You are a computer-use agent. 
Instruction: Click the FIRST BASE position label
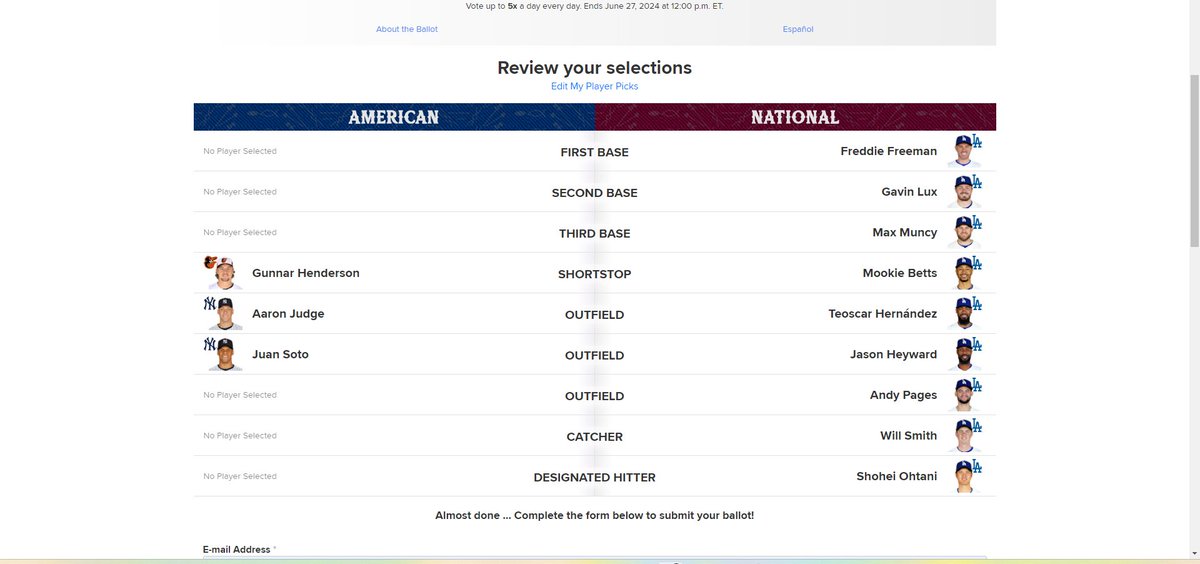pyautogui.click(x=594, y=152)
